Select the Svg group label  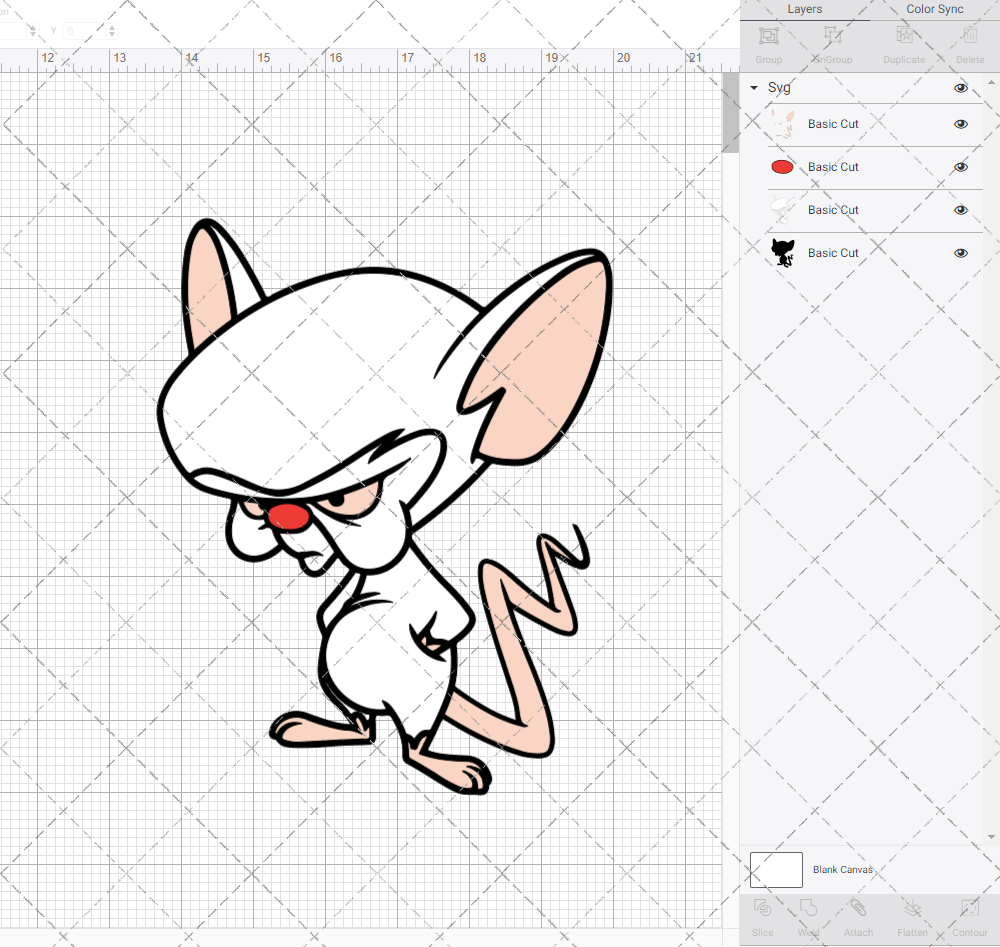point(779,88)
